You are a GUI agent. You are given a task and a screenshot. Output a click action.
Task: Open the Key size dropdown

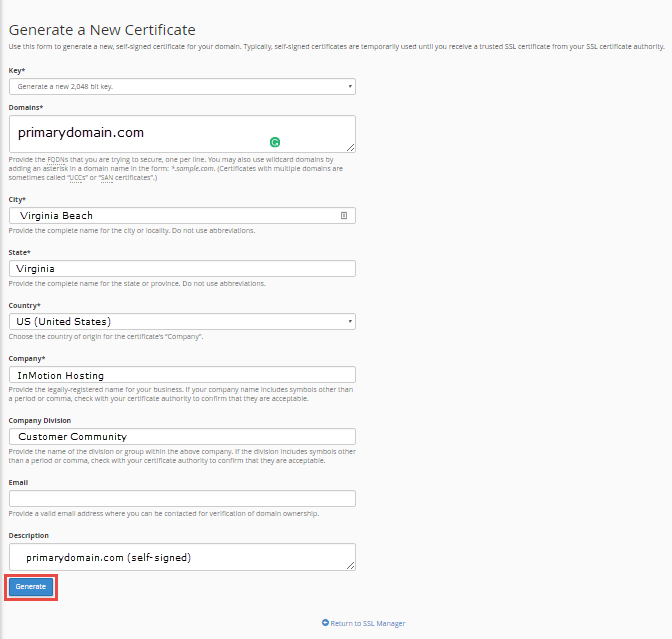(182, 87)
